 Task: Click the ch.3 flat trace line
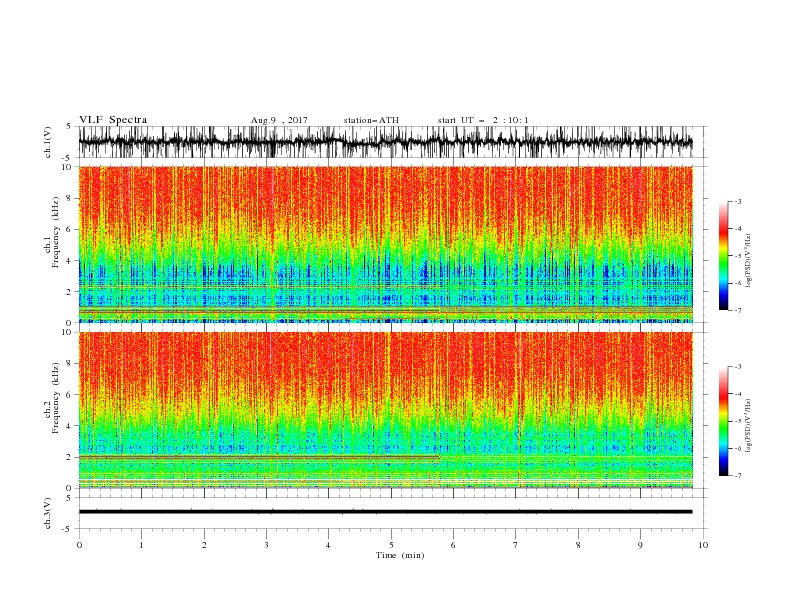click(385, 512)
